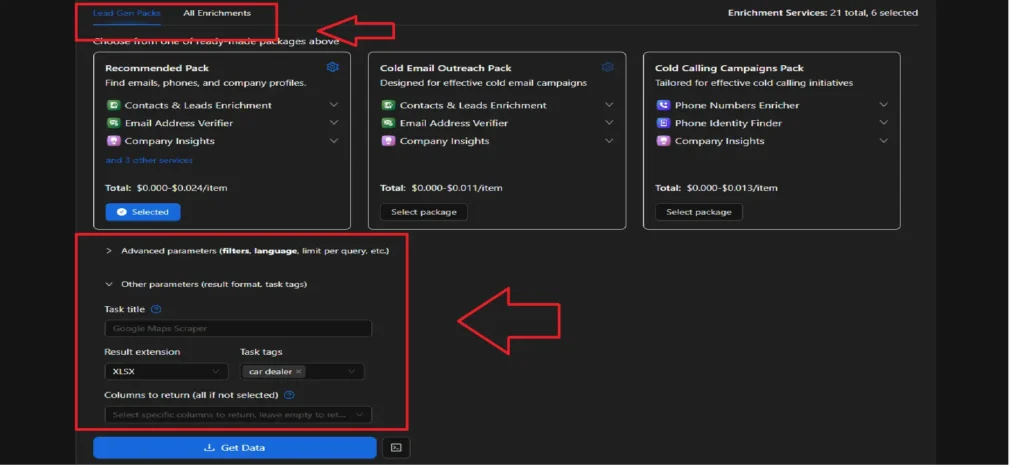Click Company Insights icon in Cold Email Outreach Pack
1024x468 pixels.
389,141
